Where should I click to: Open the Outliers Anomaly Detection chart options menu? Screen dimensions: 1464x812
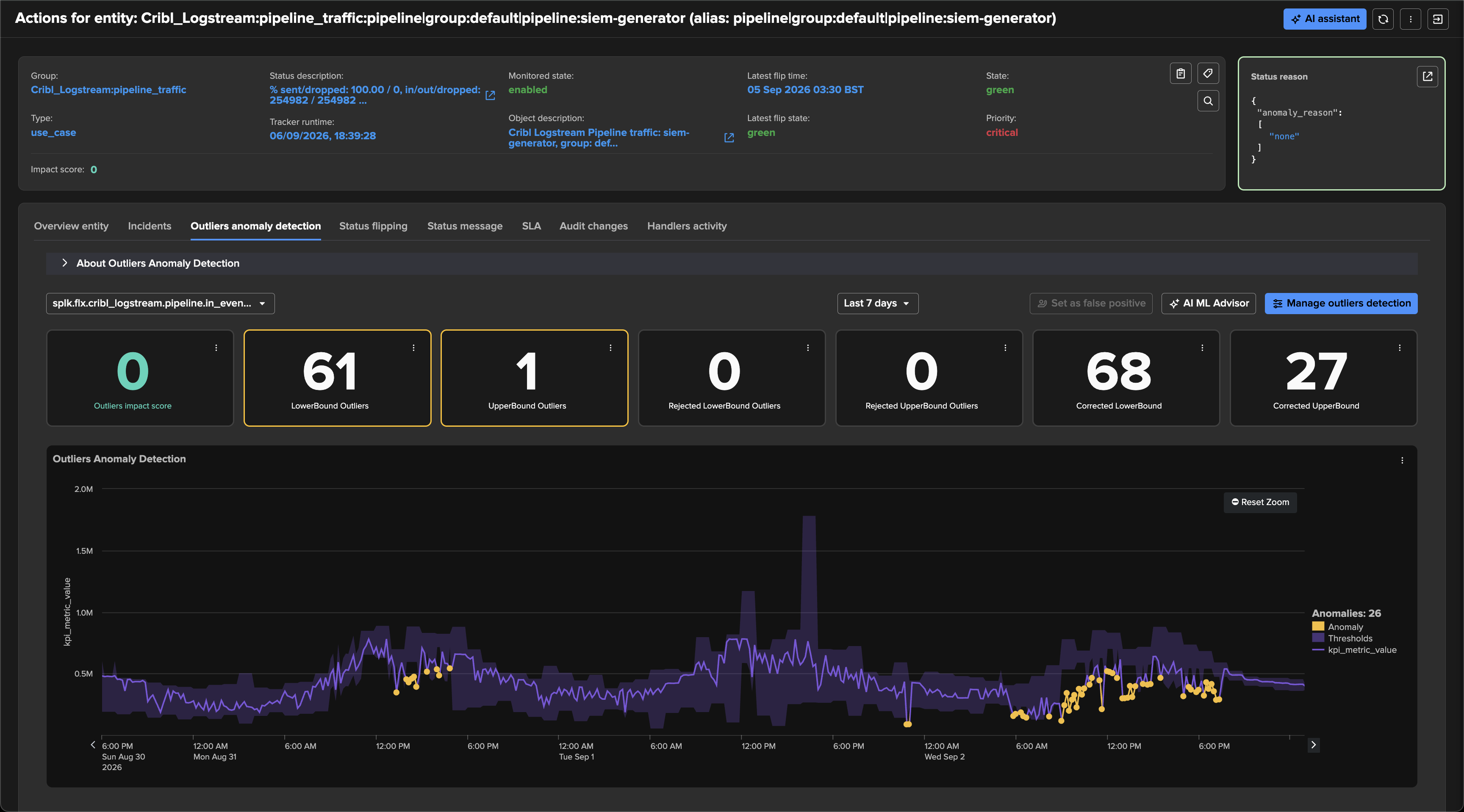click(x=1402, y=461)
